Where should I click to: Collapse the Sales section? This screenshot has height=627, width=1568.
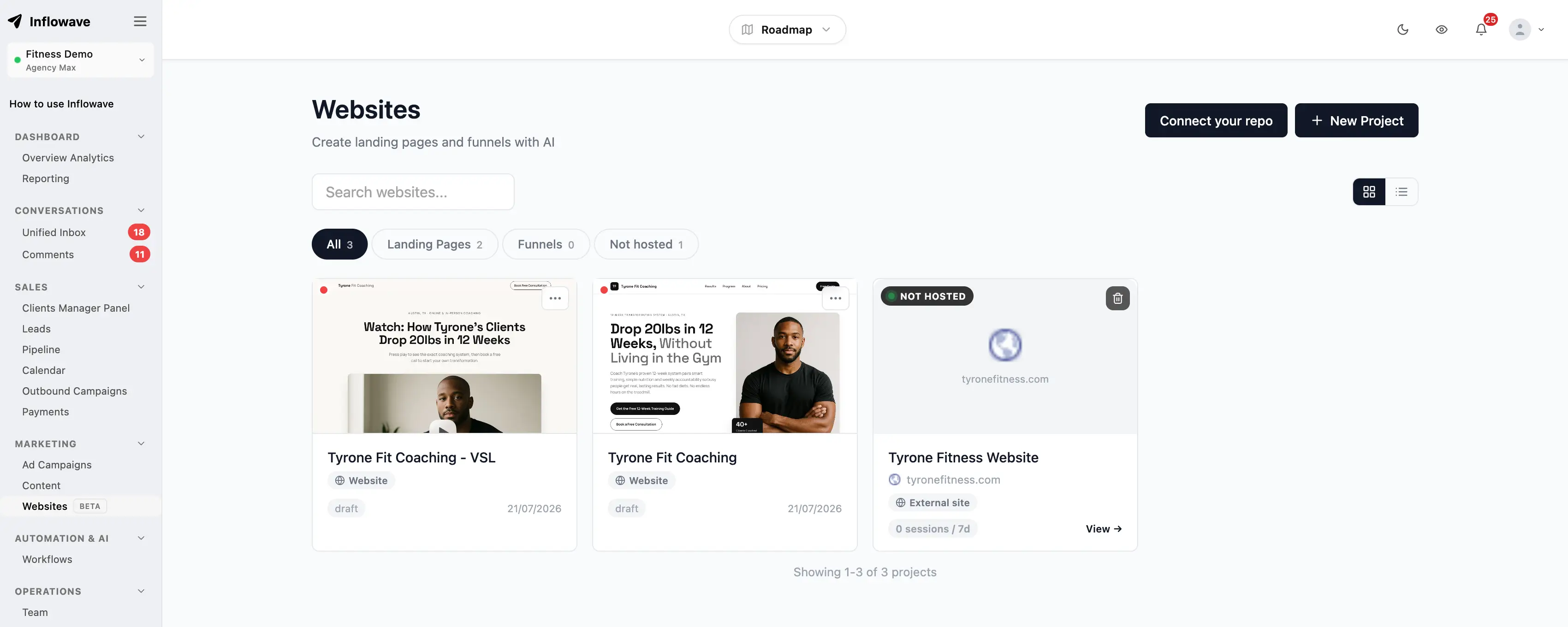pyautogui.click(x=141, y=287)
